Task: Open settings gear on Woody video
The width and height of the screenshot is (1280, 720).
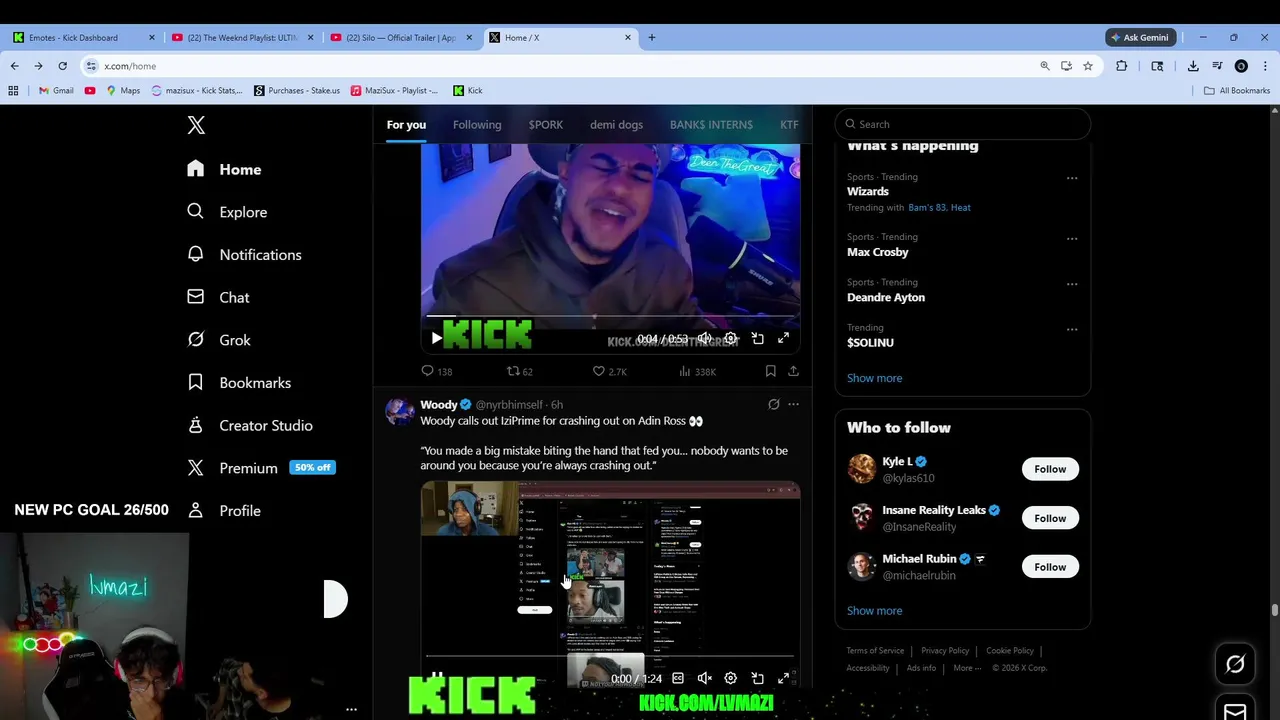Action: point(730,678)
